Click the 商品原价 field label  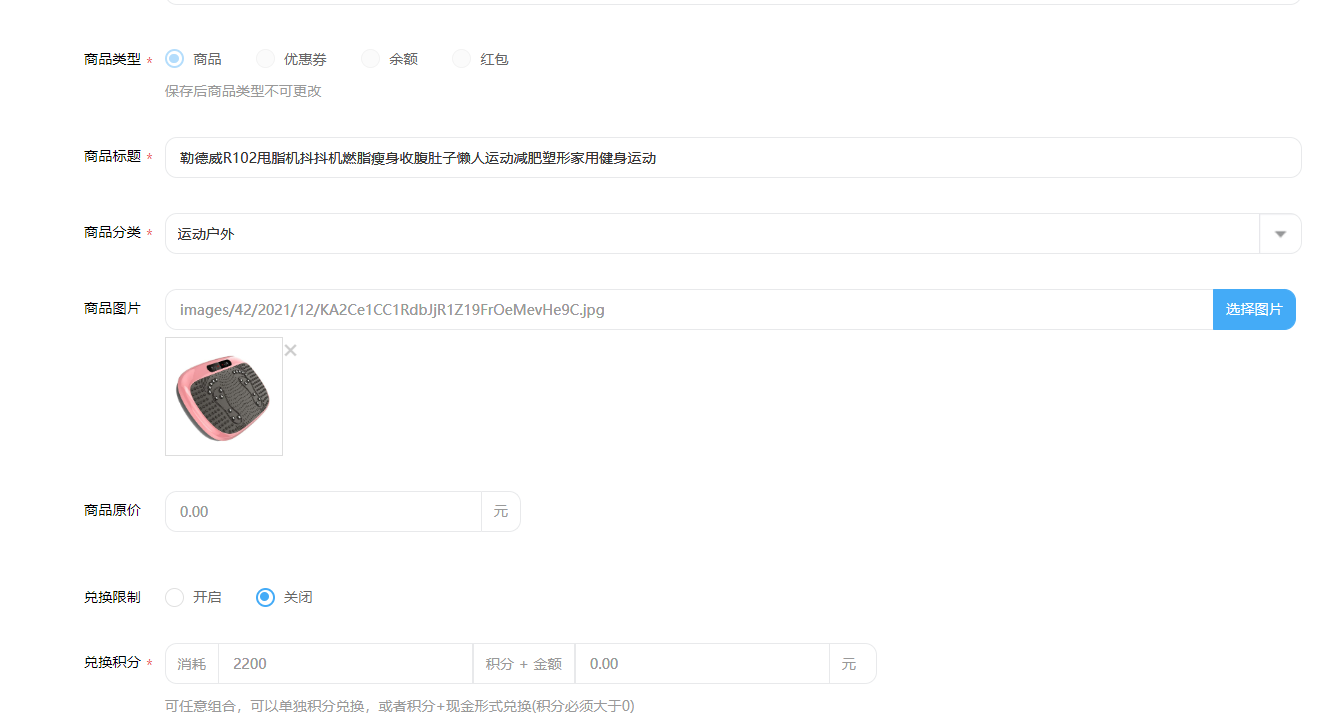(x=112, y=511)
